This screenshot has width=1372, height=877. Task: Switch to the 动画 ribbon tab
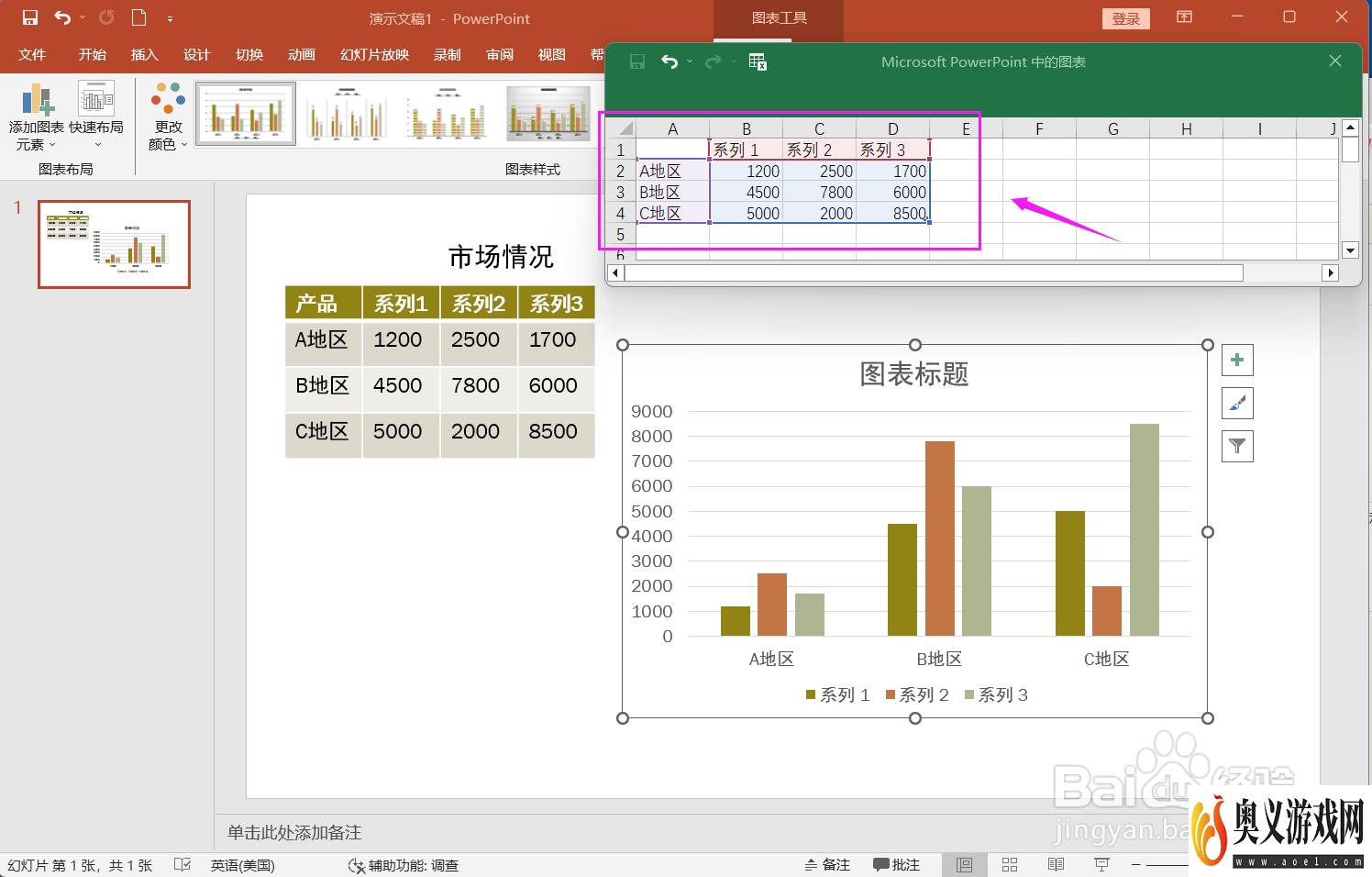pyautogui.click(x=302, y=55)
